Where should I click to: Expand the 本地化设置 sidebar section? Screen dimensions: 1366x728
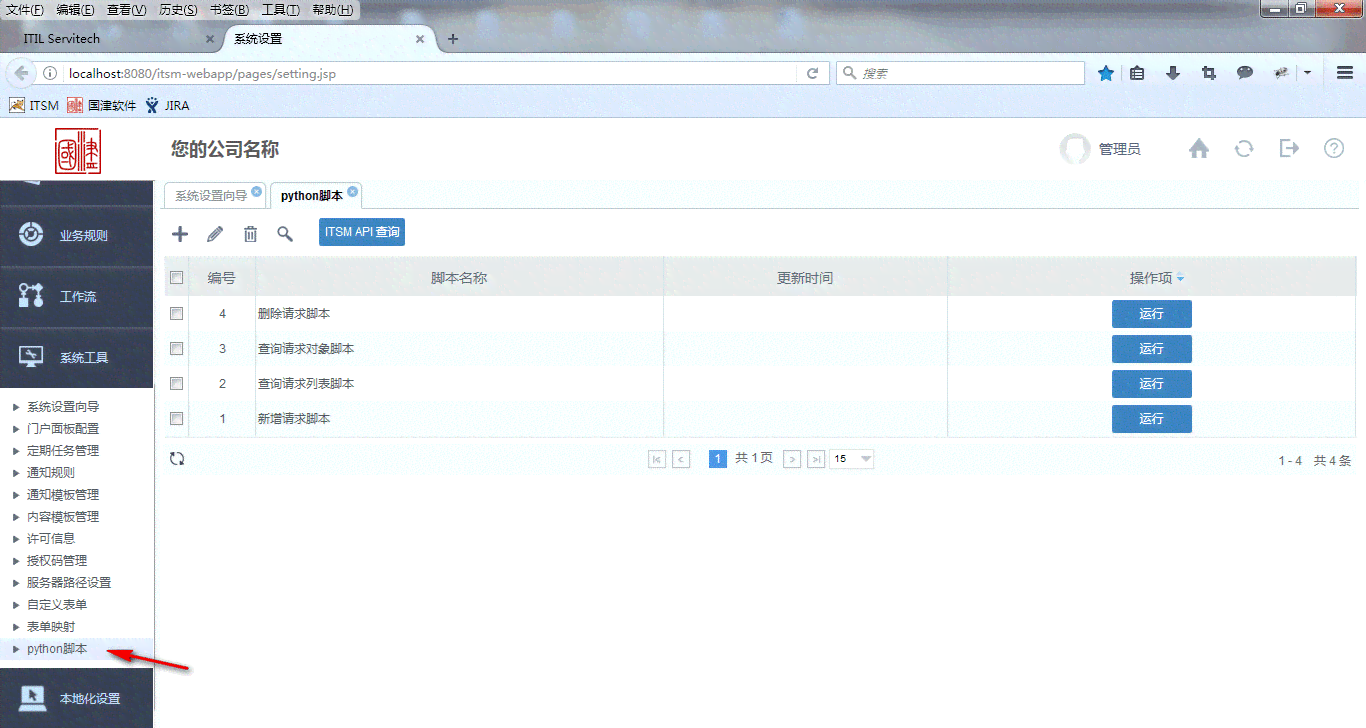76,698
